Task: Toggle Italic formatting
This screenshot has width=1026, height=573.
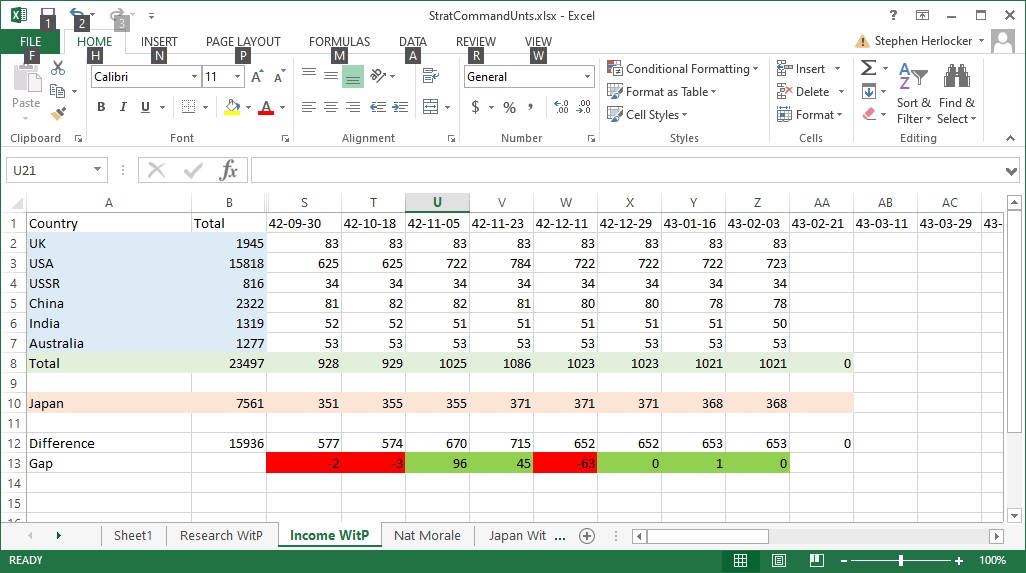Action: point(122,107)
